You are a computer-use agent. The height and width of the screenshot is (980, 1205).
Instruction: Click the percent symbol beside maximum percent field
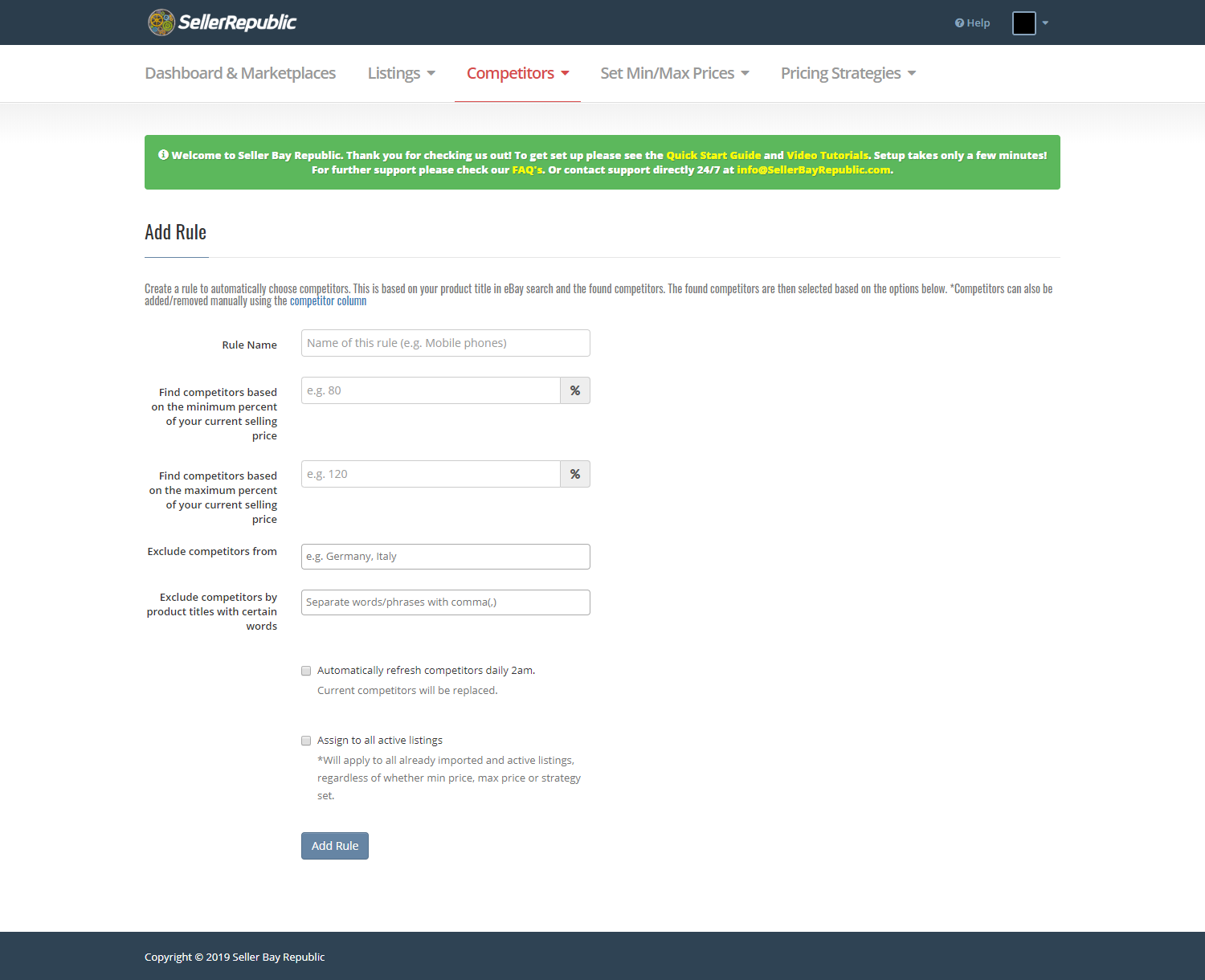click(575, 475)
